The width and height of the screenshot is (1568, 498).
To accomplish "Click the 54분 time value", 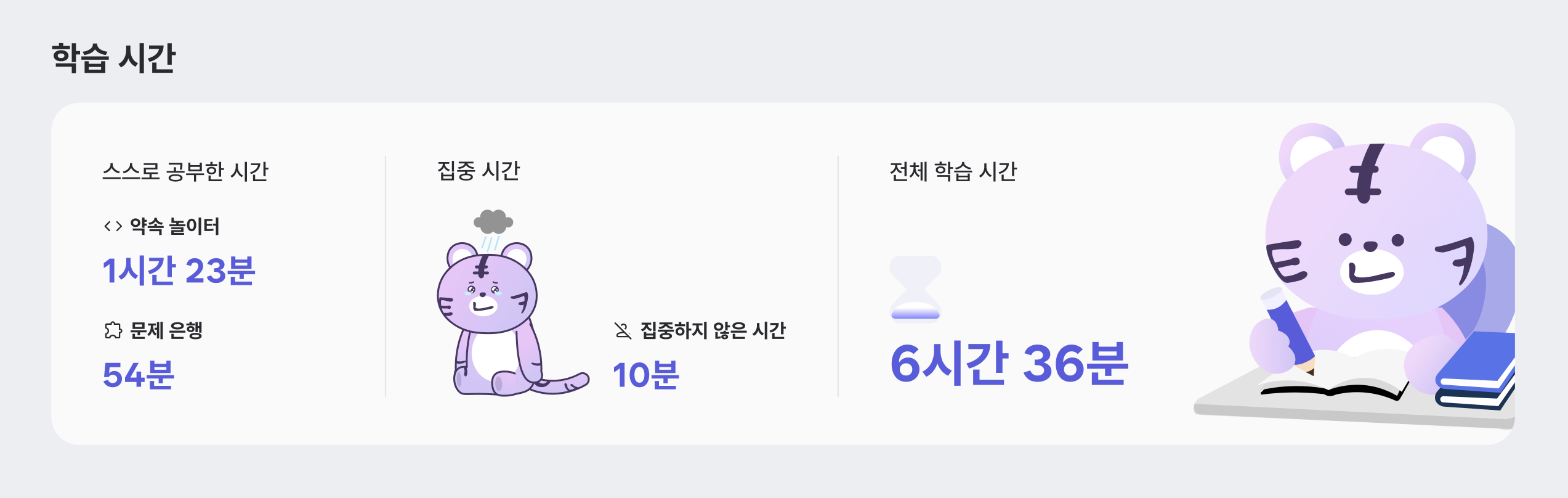I will click(x=139, y=375).
